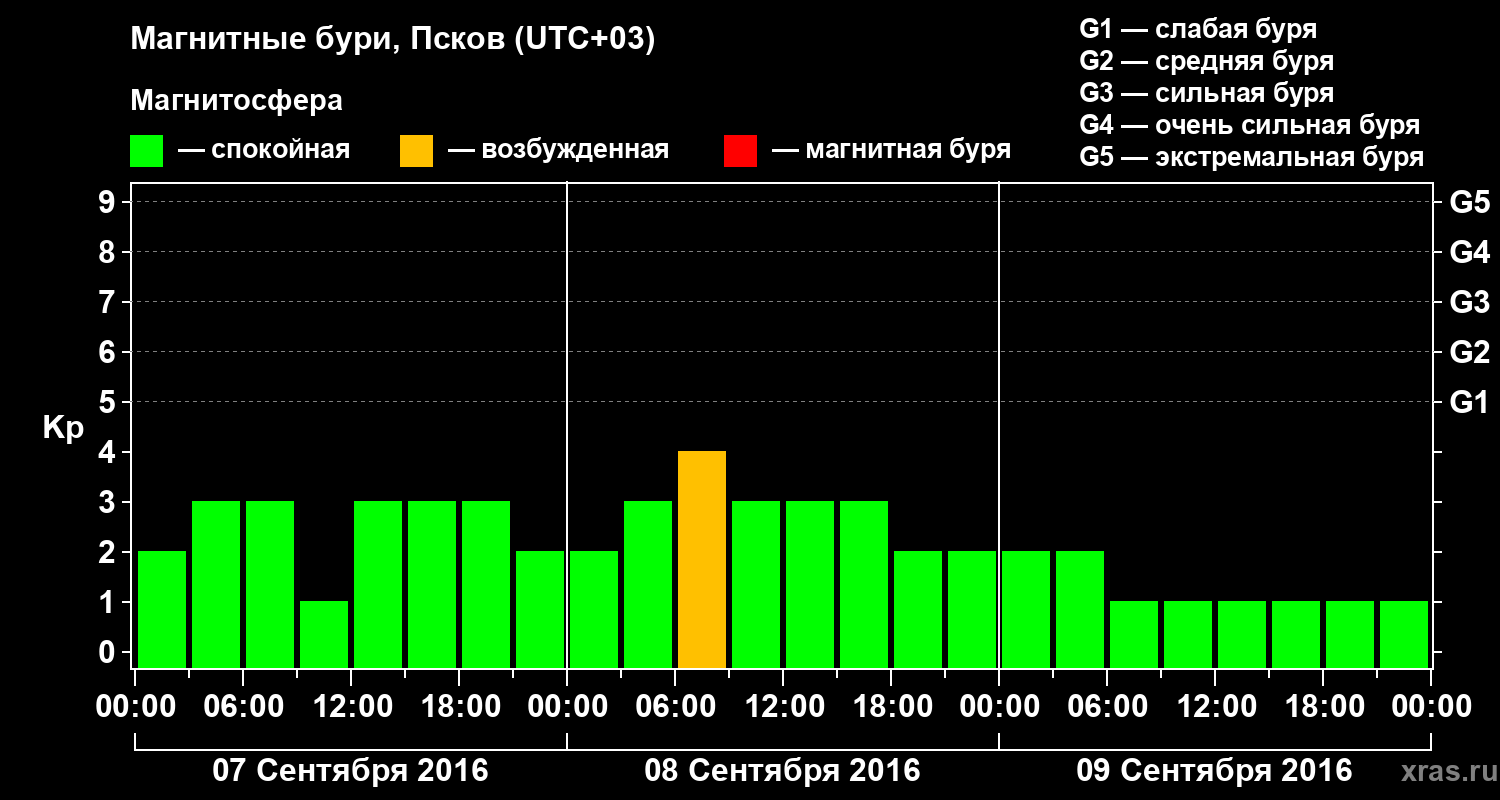Viewport: 1500px width, 800px height.
Task: Select the only Kp 1 bar on 07 Сентября
Action: click(324, 634)
